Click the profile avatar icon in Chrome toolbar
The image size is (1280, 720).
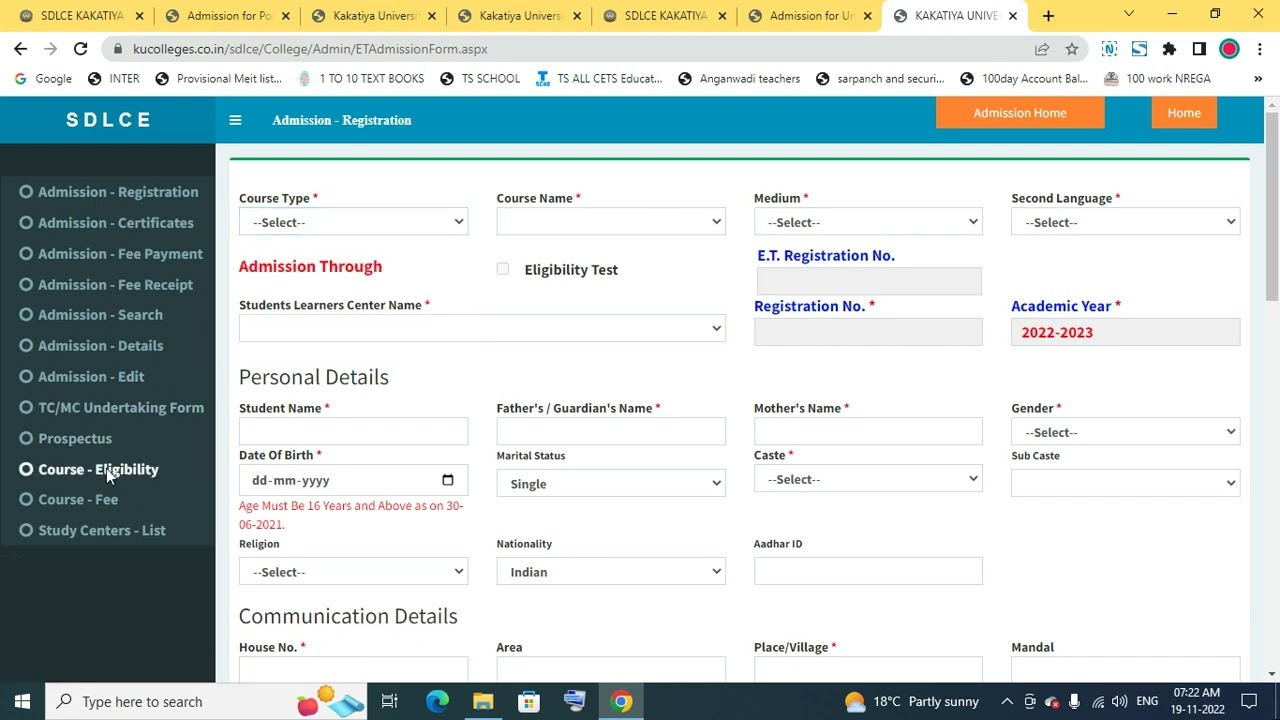tap(1229, 48)
